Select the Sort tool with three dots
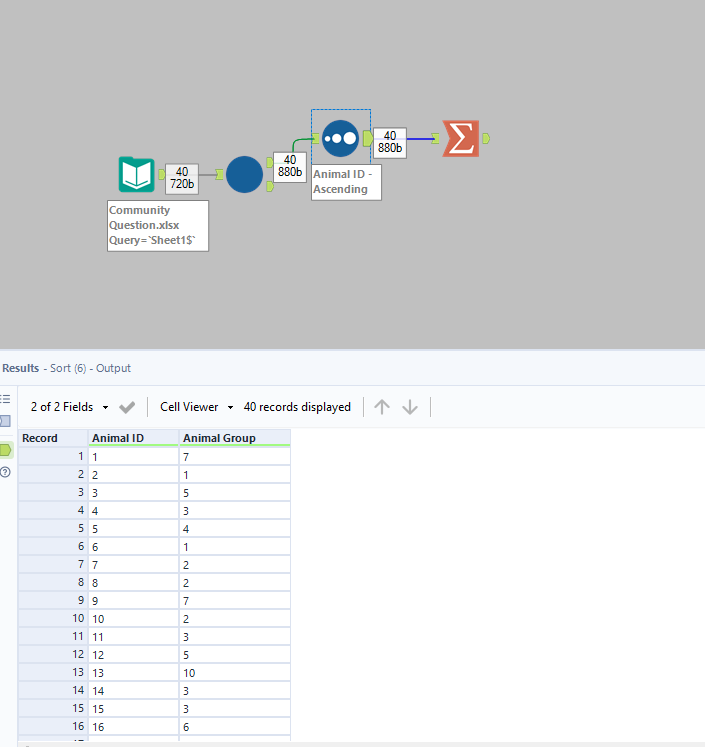The width and height of the screenshot is (705, 747). [340, 138]
